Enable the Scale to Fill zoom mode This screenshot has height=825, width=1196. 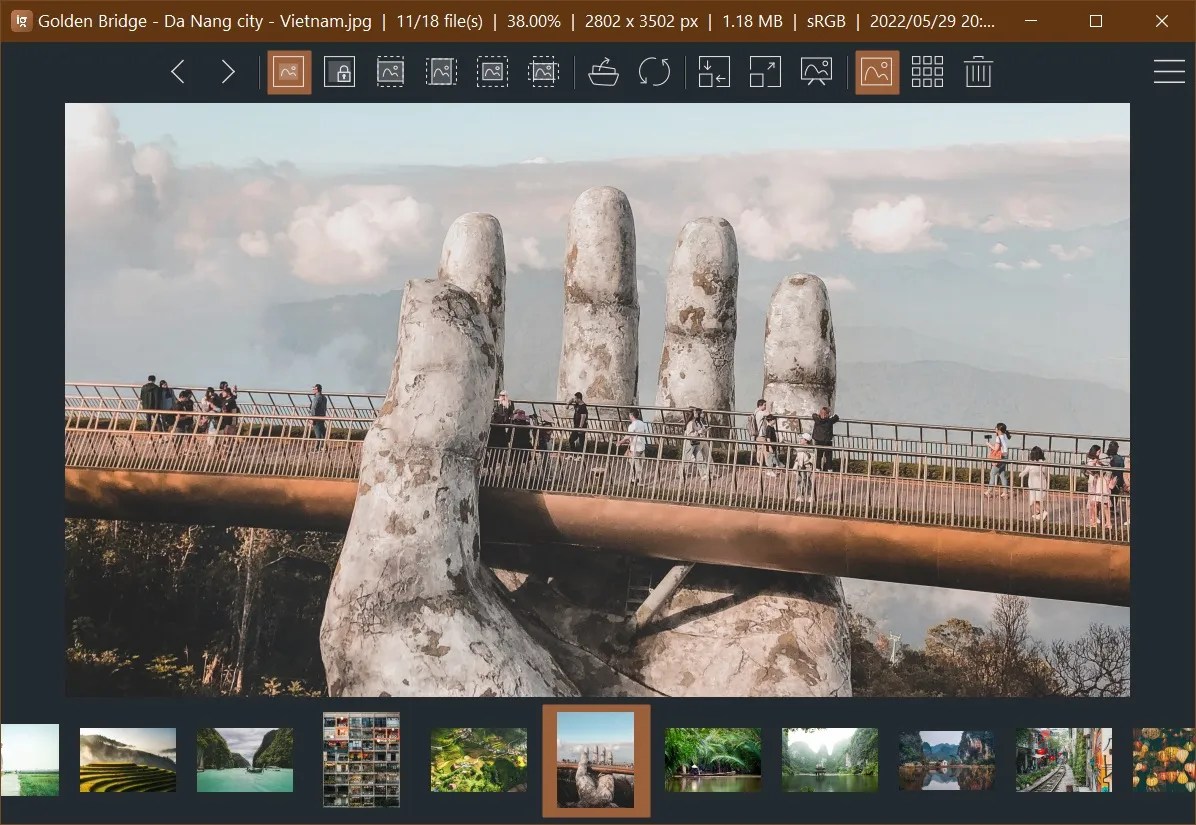(x=543, y=71)
